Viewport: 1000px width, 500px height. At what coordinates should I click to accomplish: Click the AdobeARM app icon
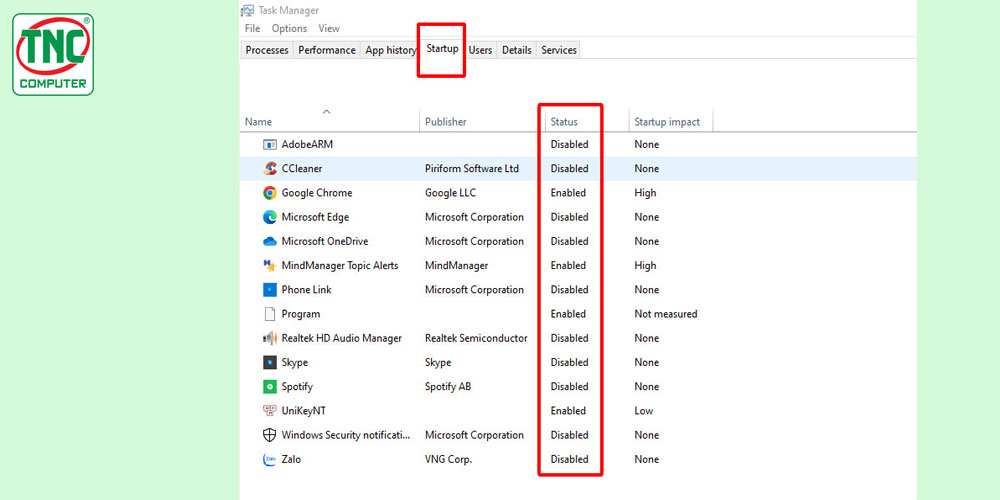click(270, 145)
